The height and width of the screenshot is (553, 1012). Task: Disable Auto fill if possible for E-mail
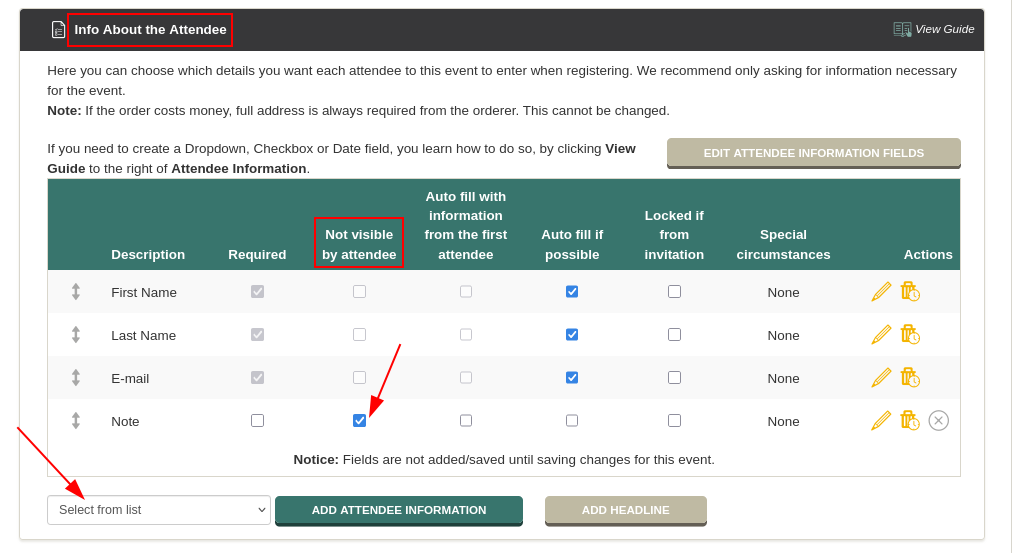pyautogui.click(x=572, y=377)
